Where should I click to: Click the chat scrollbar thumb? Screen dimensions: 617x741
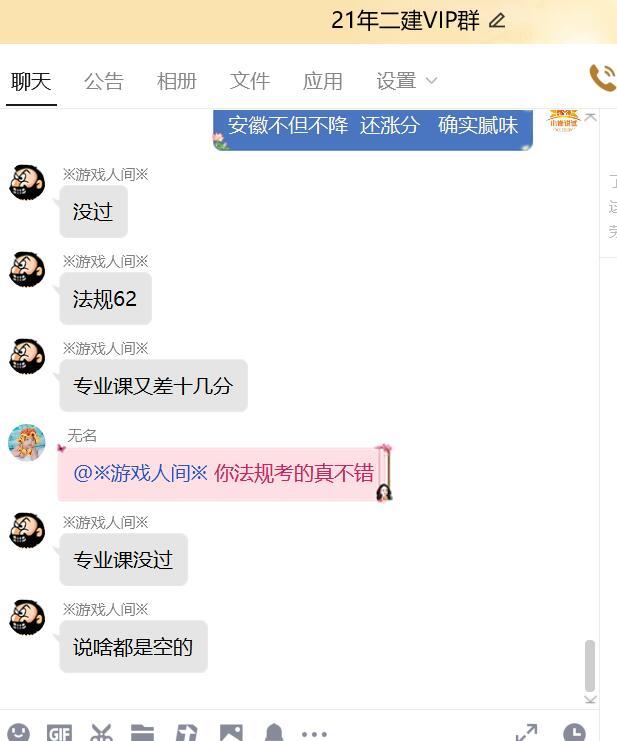pos(590,666)
